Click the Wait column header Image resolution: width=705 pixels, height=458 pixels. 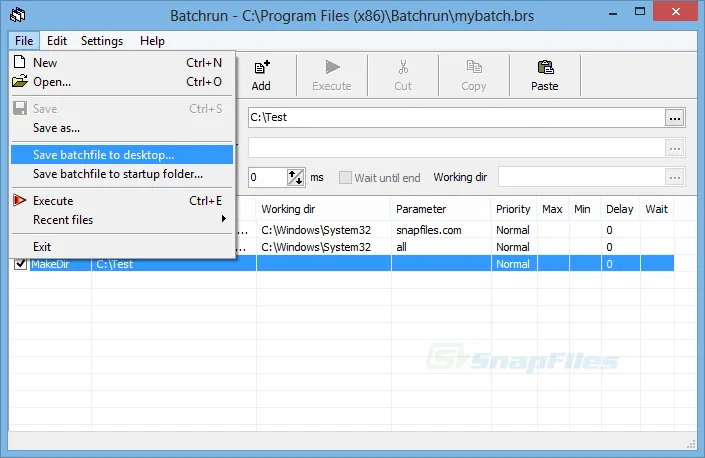tap(657, 209)
